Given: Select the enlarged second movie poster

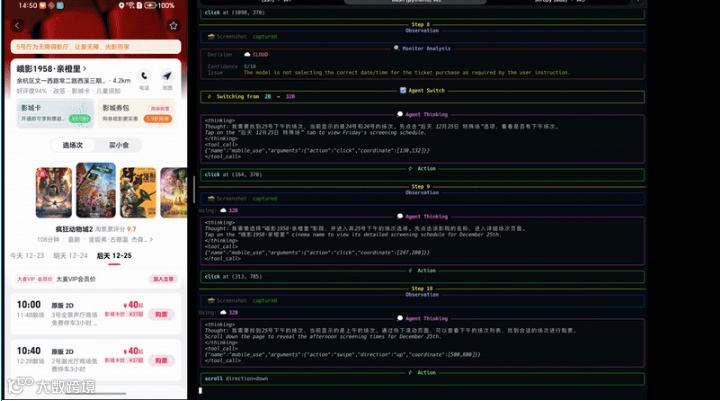Looking at the screenshot, I should tap(96, 190).
